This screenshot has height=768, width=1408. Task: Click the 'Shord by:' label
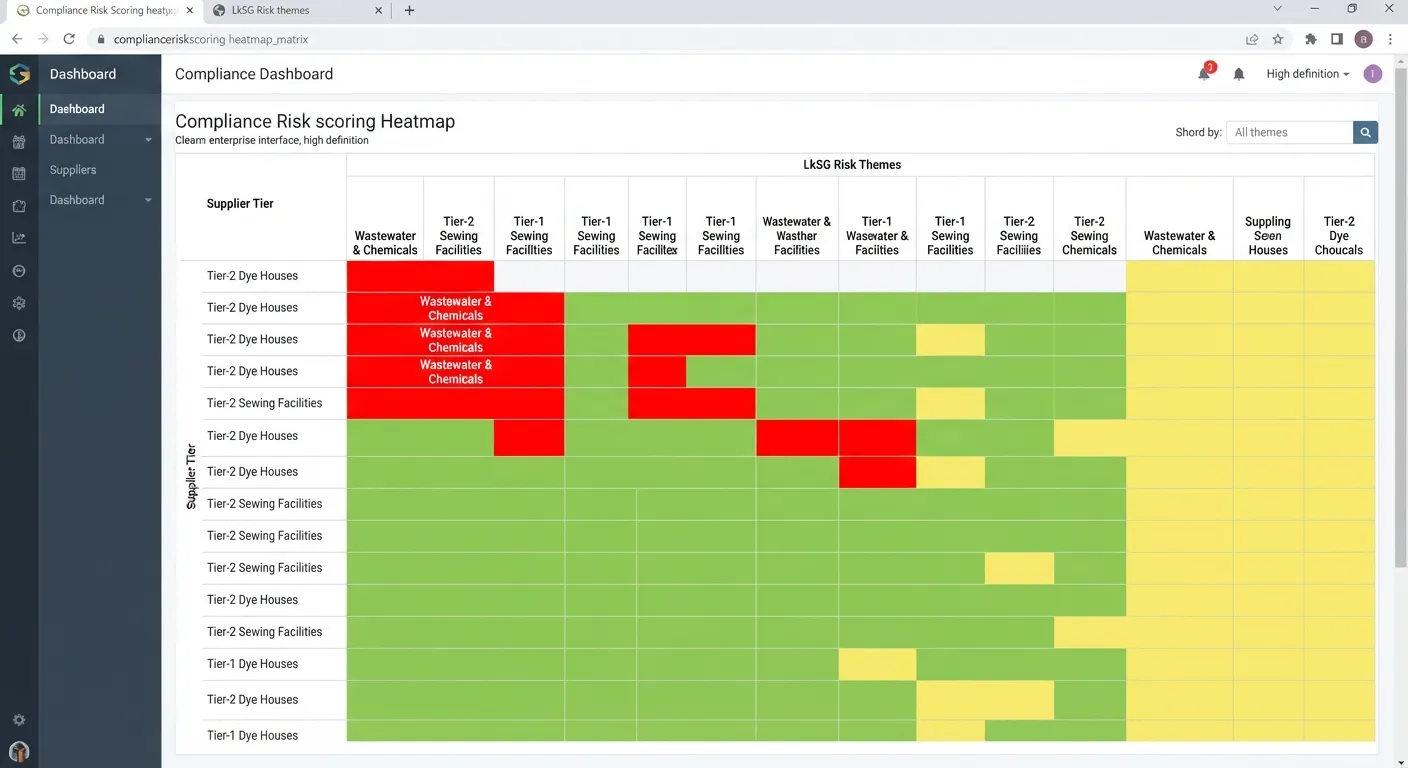click(1198, 132)
